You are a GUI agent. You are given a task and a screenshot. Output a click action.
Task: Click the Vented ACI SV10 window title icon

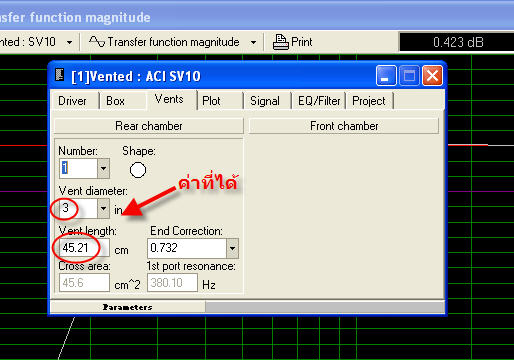[60, 75]
